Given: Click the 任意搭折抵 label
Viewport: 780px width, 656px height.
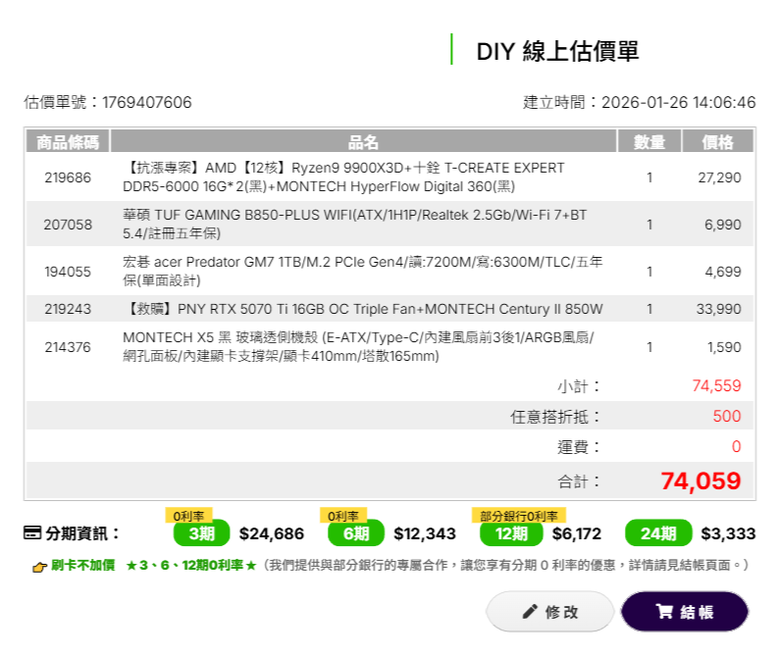Looking at the screenshot, I should tap(555, 416).
